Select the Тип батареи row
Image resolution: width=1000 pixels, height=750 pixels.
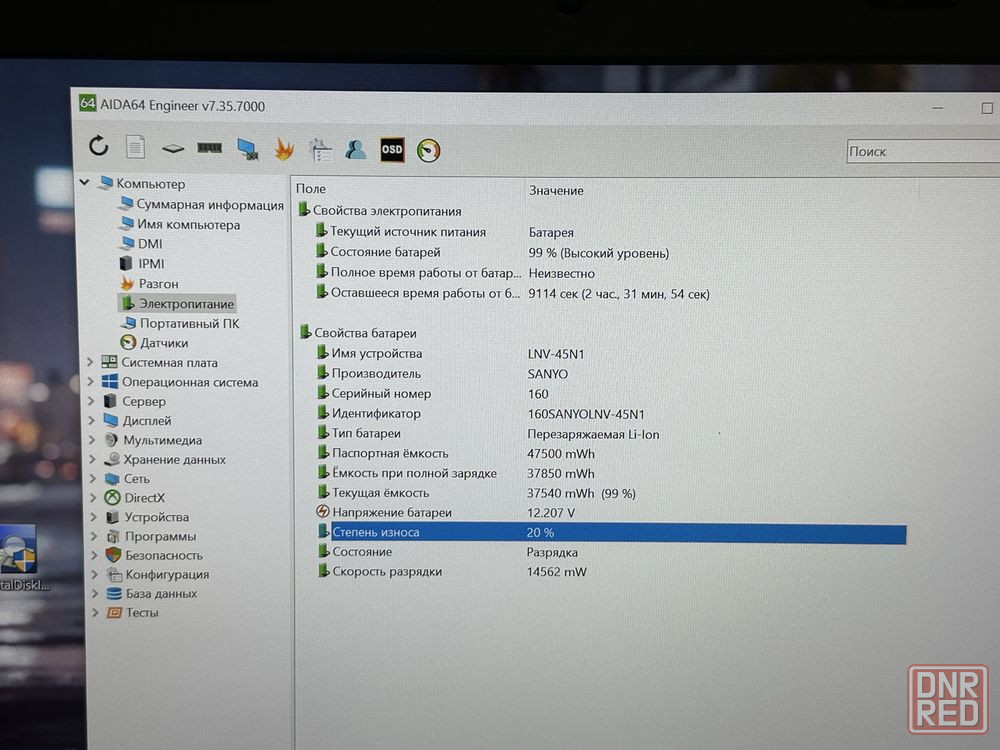pyautogui.click(x=489, y=434)
